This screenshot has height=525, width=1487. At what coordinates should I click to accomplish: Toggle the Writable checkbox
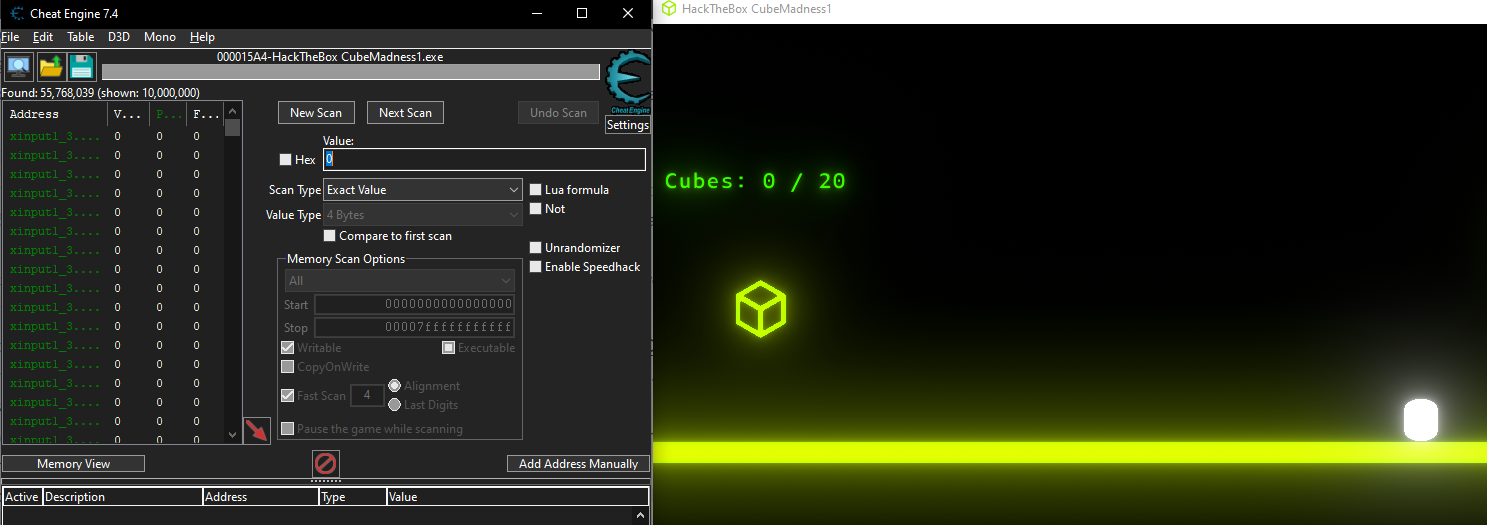tap(288, 348)
